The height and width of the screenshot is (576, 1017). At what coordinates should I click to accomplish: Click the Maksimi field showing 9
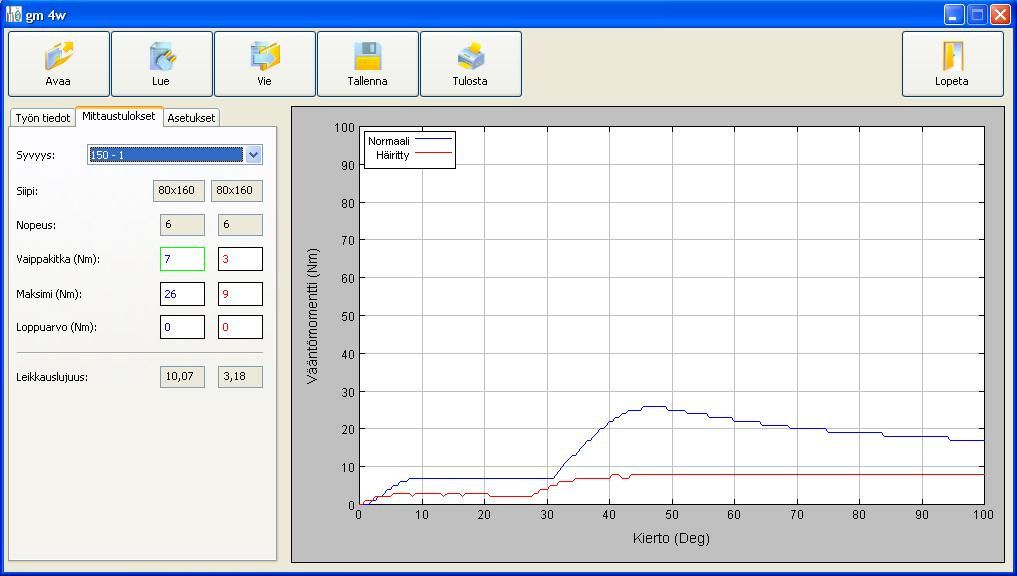tap(240, 294)
